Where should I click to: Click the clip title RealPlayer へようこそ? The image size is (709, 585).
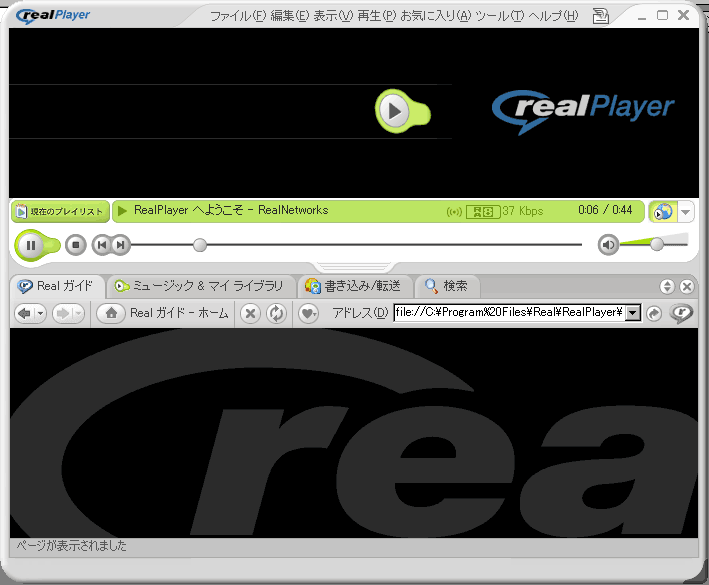click(189, 210)
